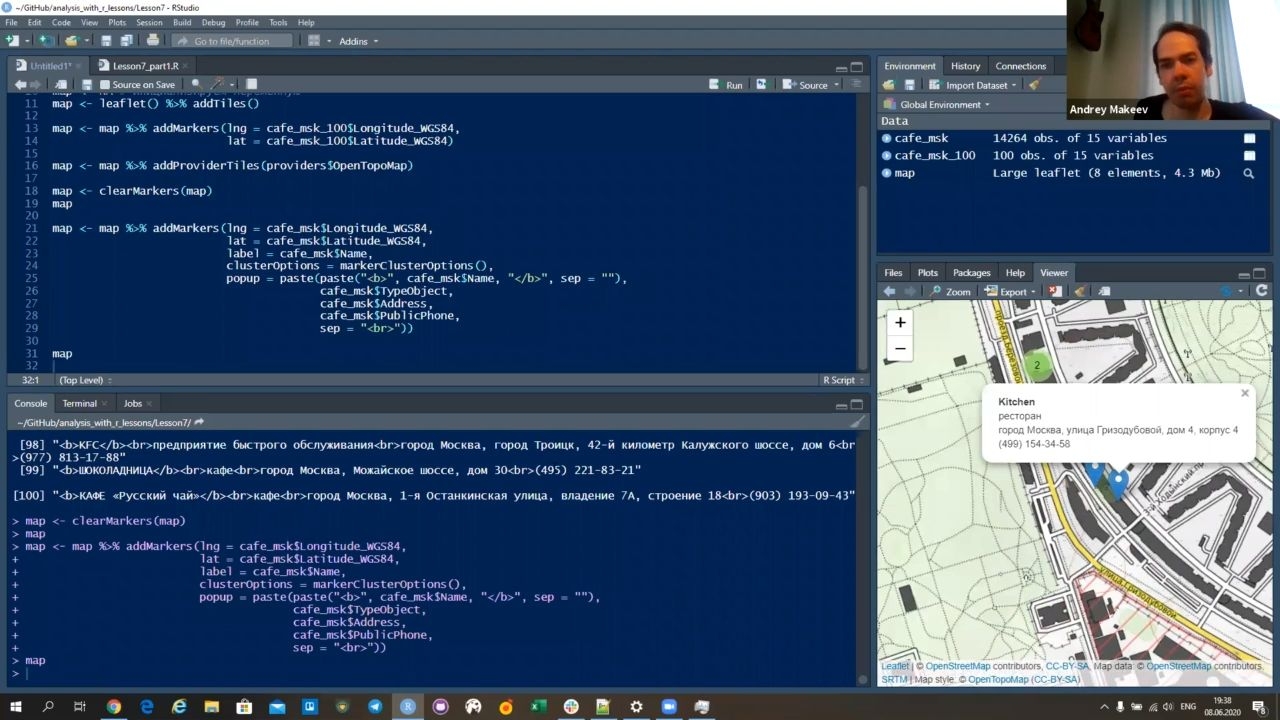Open find and replace in the editor

click(x=196, y=85)
